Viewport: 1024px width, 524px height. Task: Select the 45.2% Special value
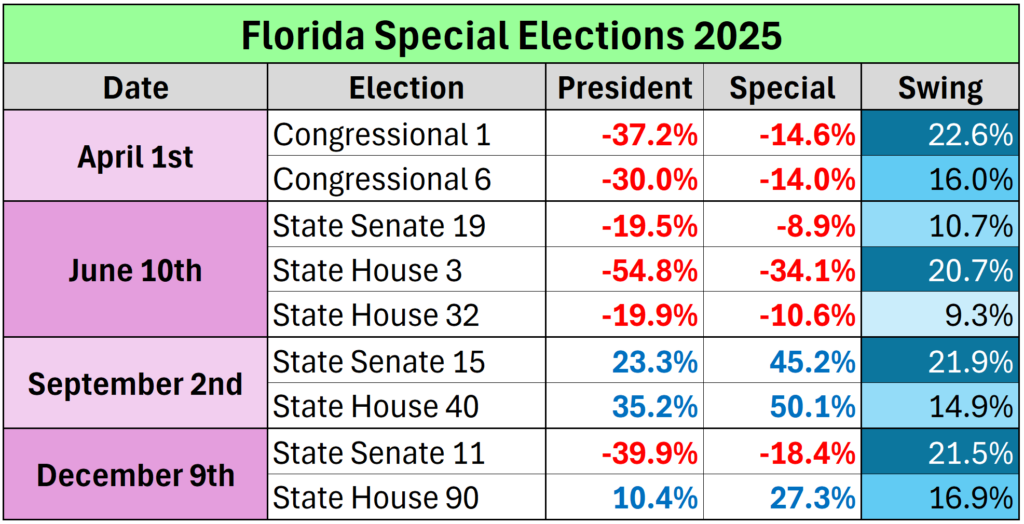coord(812,362)
